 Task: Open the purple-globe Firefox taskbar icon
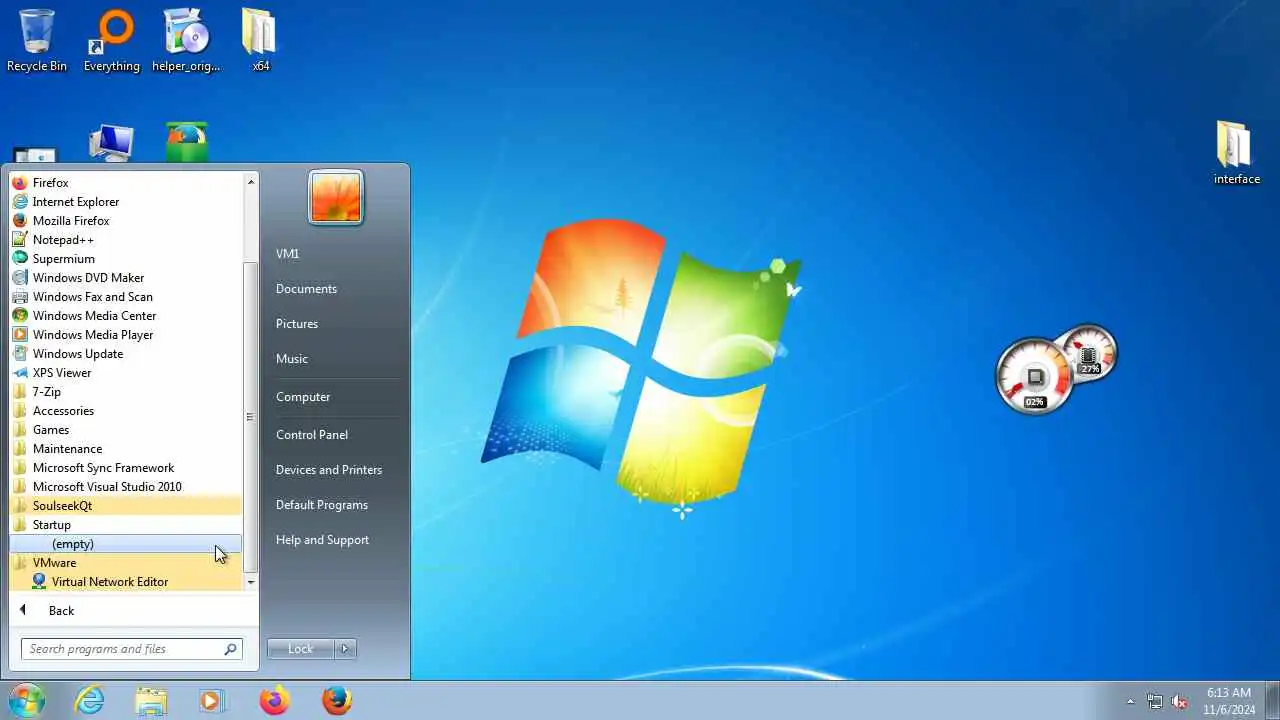(274, 700)
